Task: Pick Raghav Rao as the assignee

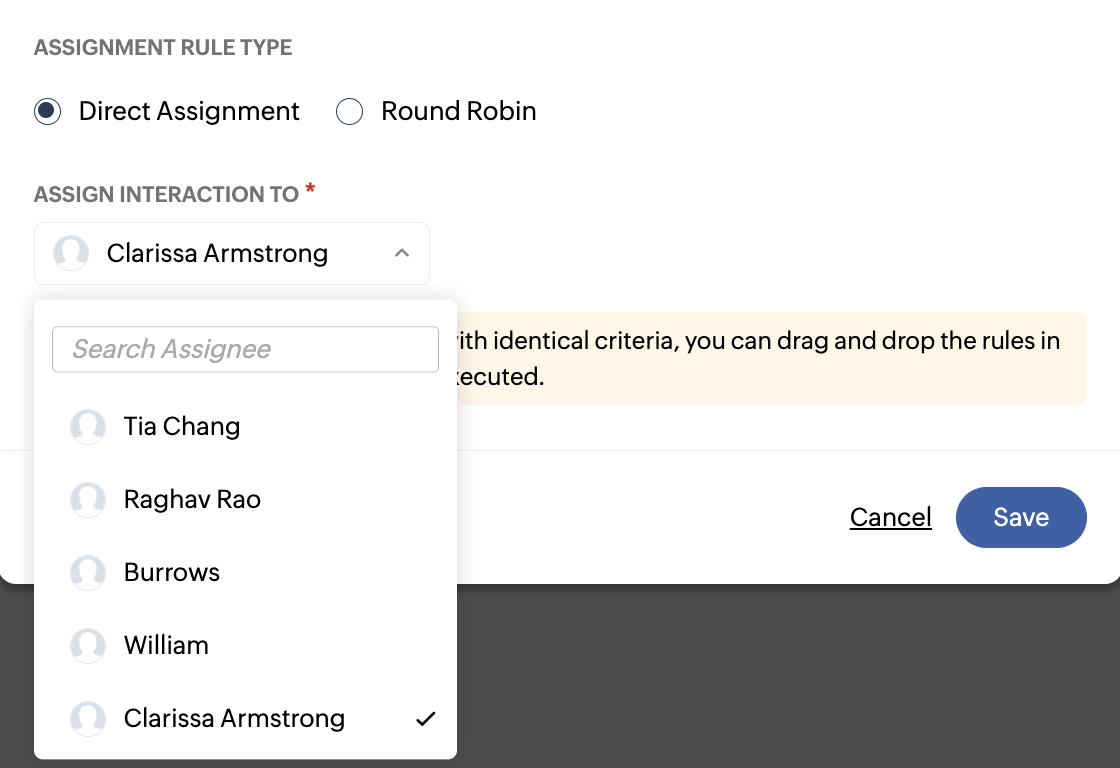Action: 192,500
